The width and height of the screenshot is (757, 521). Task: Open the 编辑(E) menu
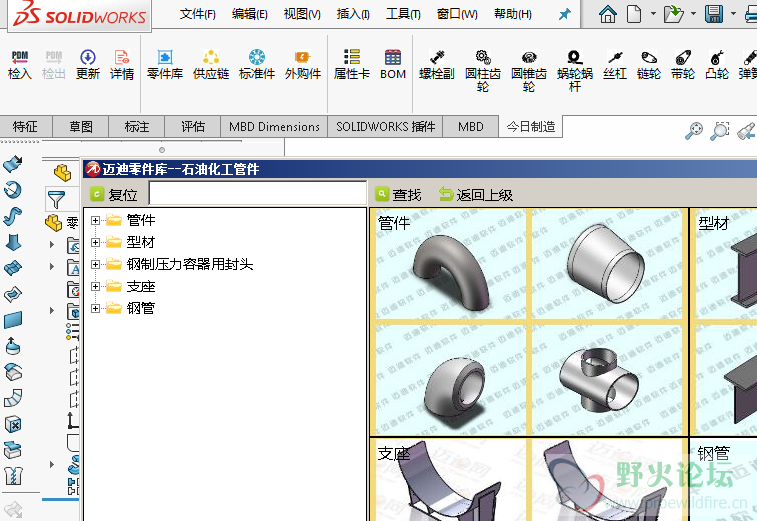(x=250, y=14)
